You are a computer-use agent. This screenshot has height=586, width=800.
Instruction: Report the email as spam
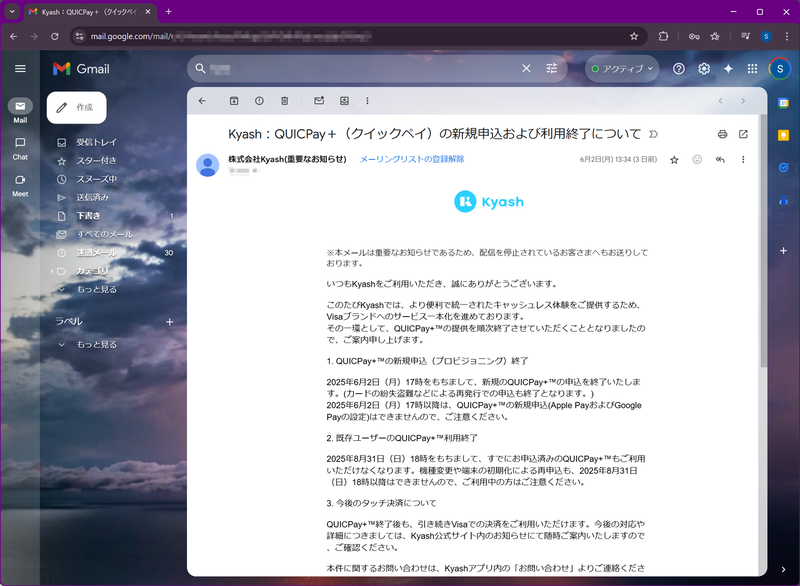coord(258,101)
